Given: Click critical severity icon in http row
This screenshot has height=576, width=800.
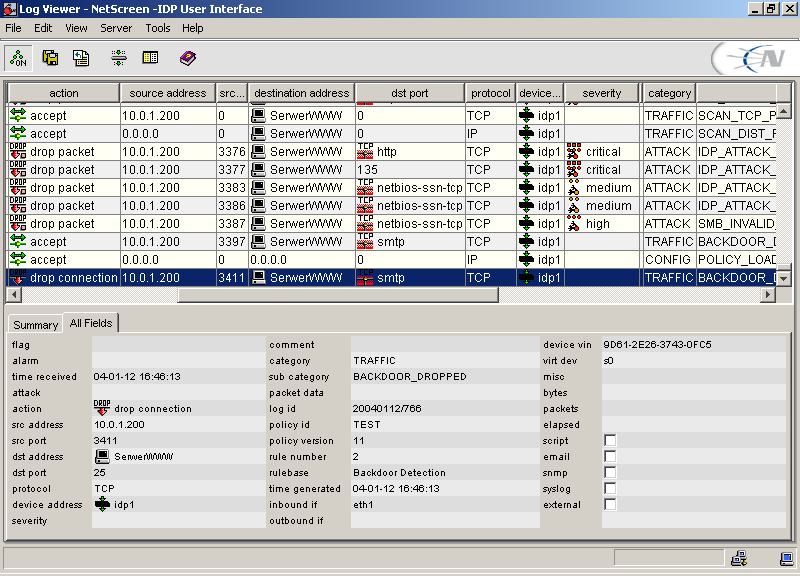Looking at the screenshot, I should coord(574,152).
